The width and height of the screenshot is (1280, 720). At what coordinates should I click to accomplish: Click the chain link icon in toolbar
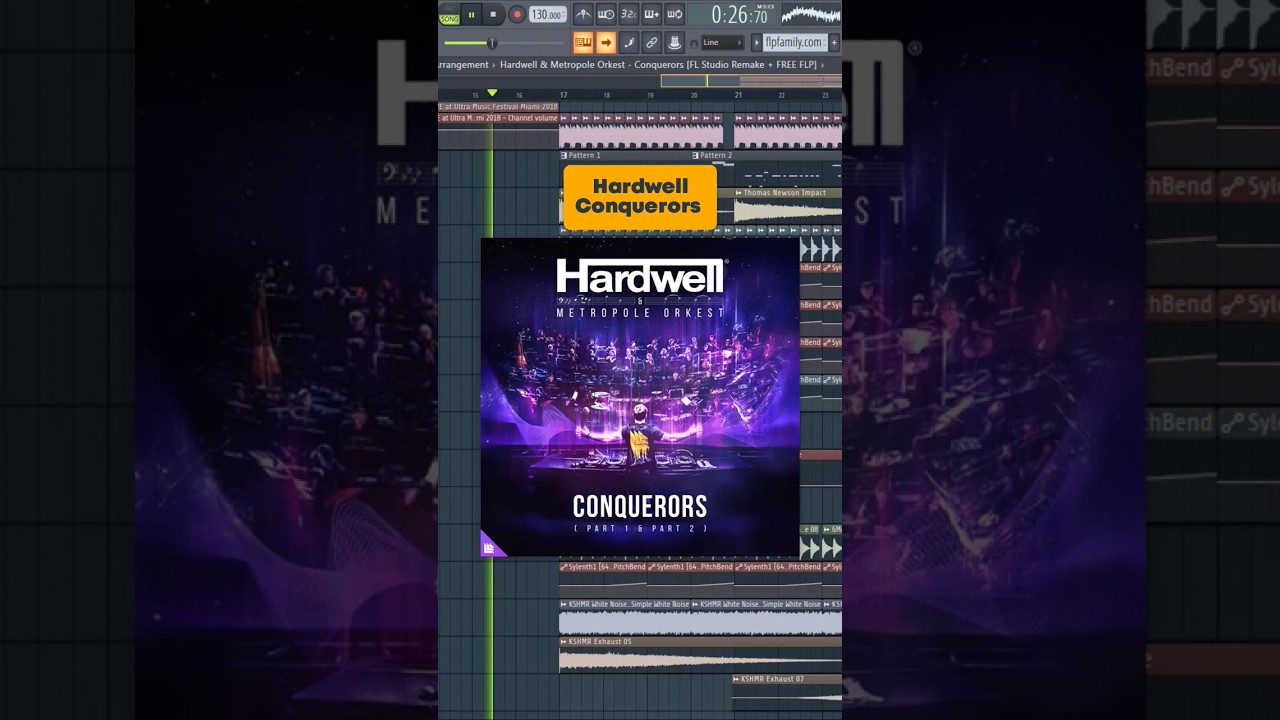[652, 42]
